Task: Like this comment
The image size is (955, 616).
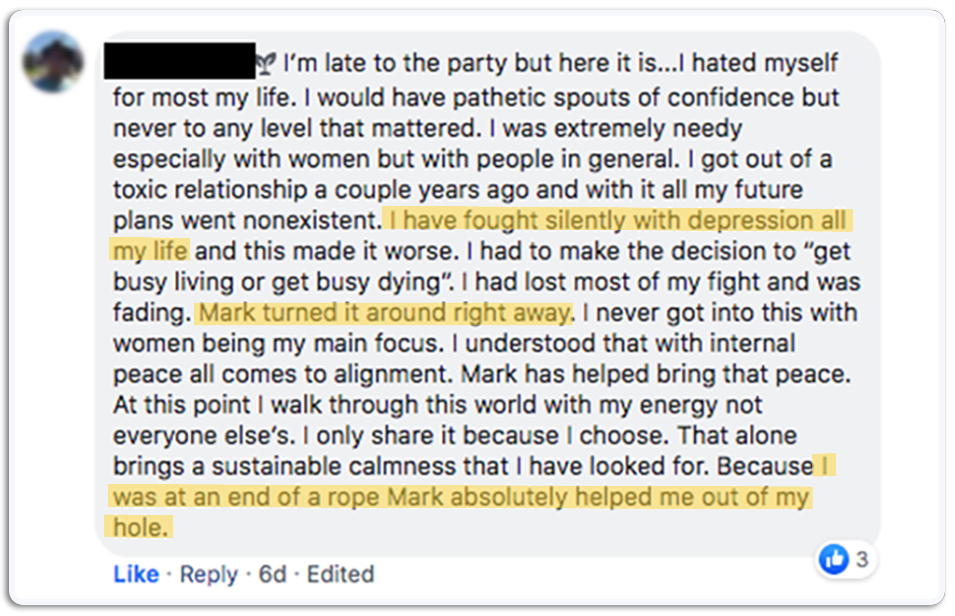Action: [136, 574]
